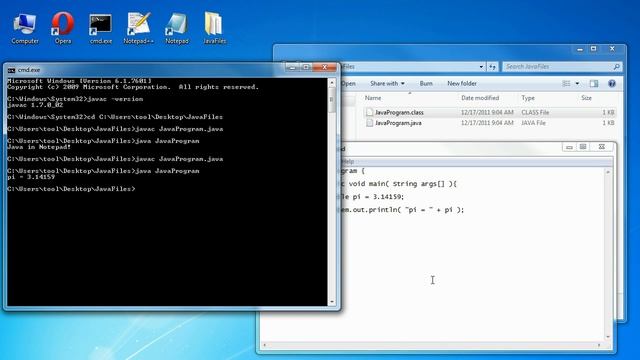Click Burn in the Explorer toolbar
640x360 pixels.
[426, 83]
